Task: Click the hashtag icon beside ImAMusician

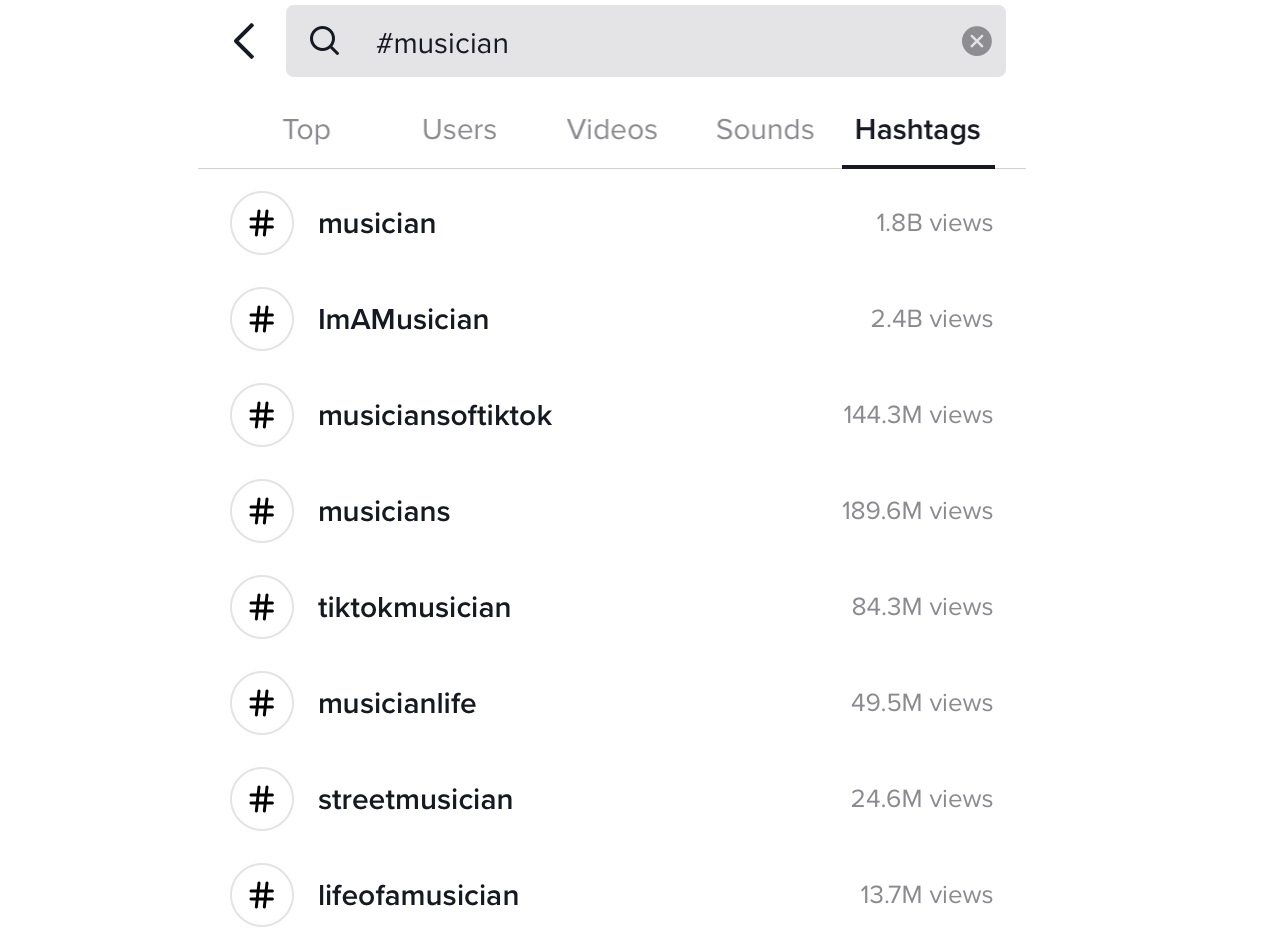Action: click(262, 319)
